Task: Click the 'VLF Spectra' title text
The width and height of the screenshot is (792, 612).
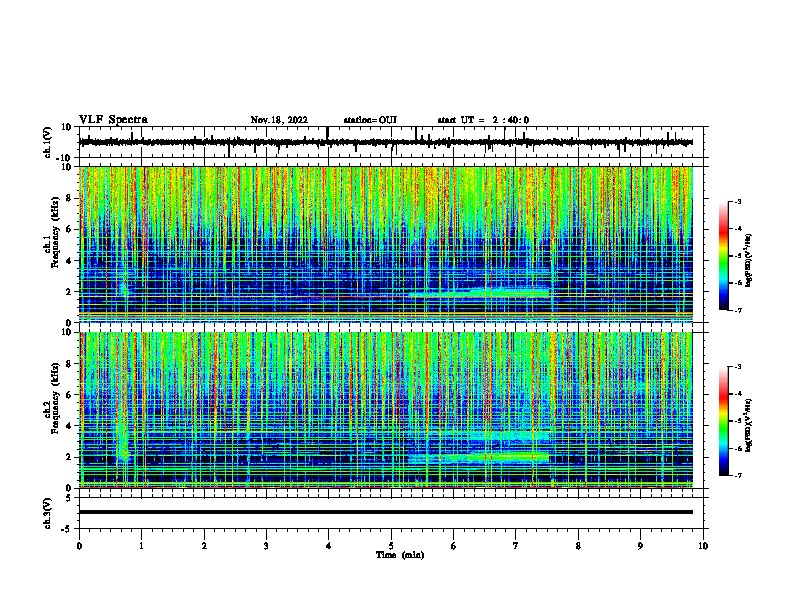Action: pos(113,120)
